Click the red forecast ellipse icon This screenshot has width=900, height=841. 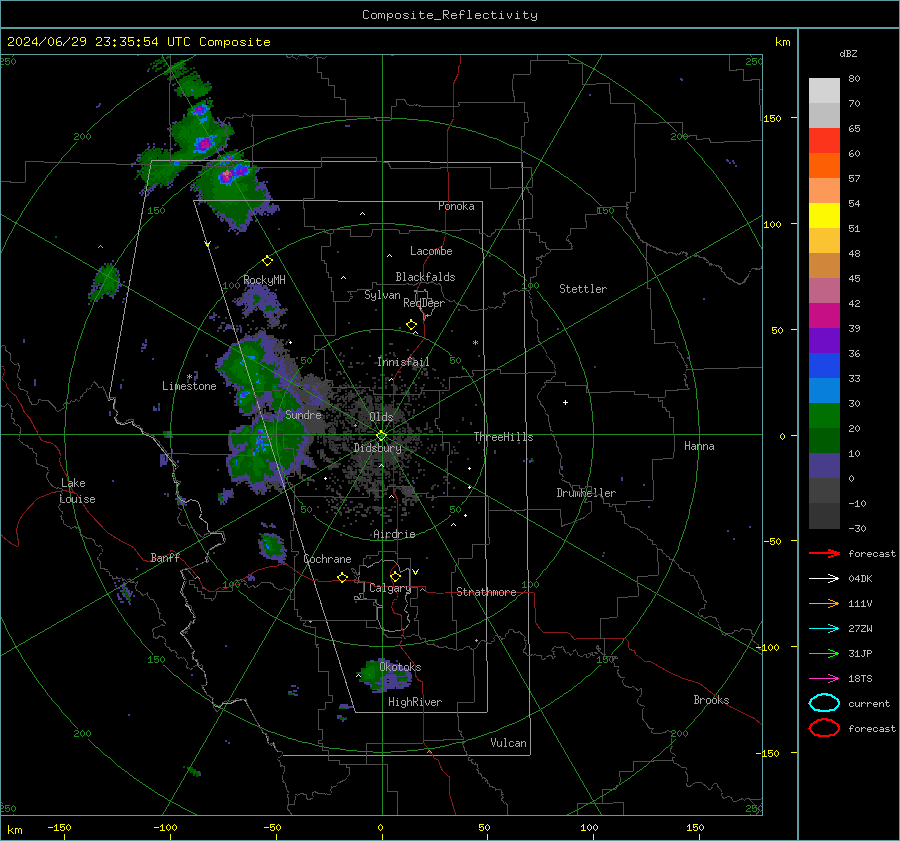[x=824, y=728]
